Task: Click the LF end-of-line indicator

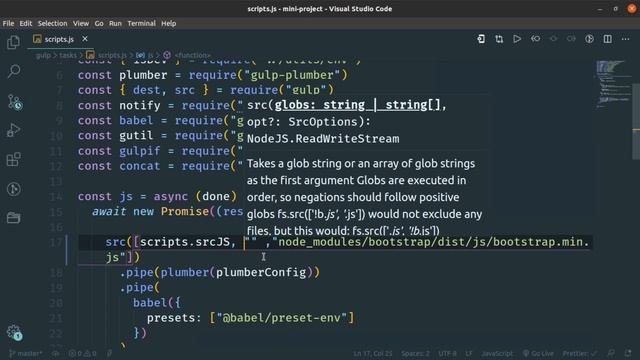Action: pos(469,353)
